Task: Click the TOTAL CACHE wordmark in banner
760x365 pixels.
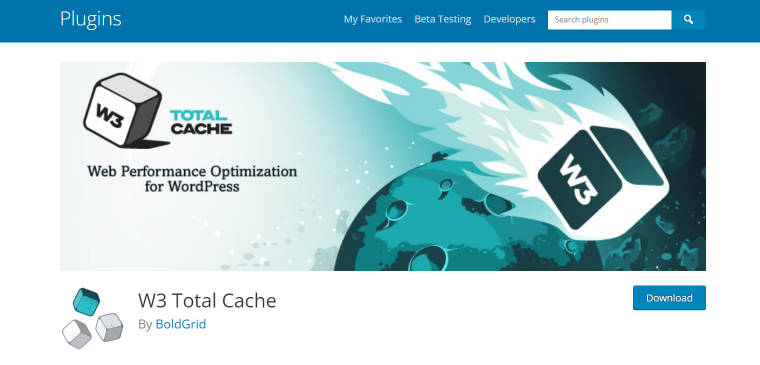Action: pos(201,122)
